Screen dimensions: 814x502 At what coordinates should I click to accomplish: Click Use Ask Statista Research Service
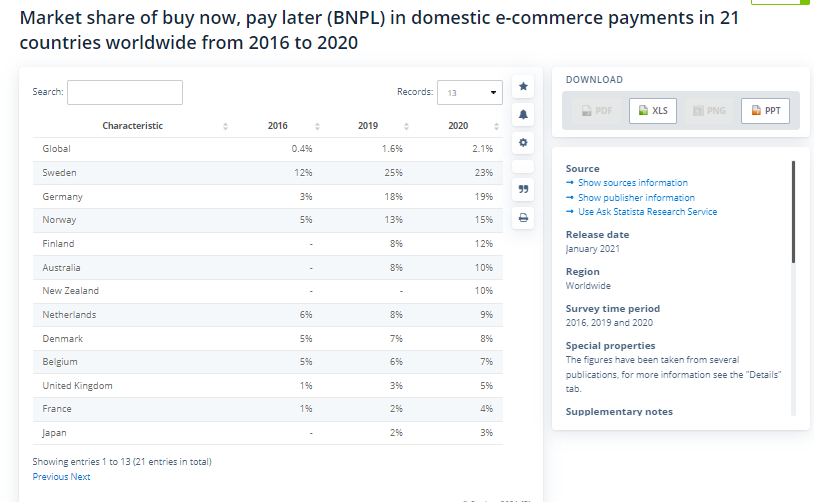point(647,212)
